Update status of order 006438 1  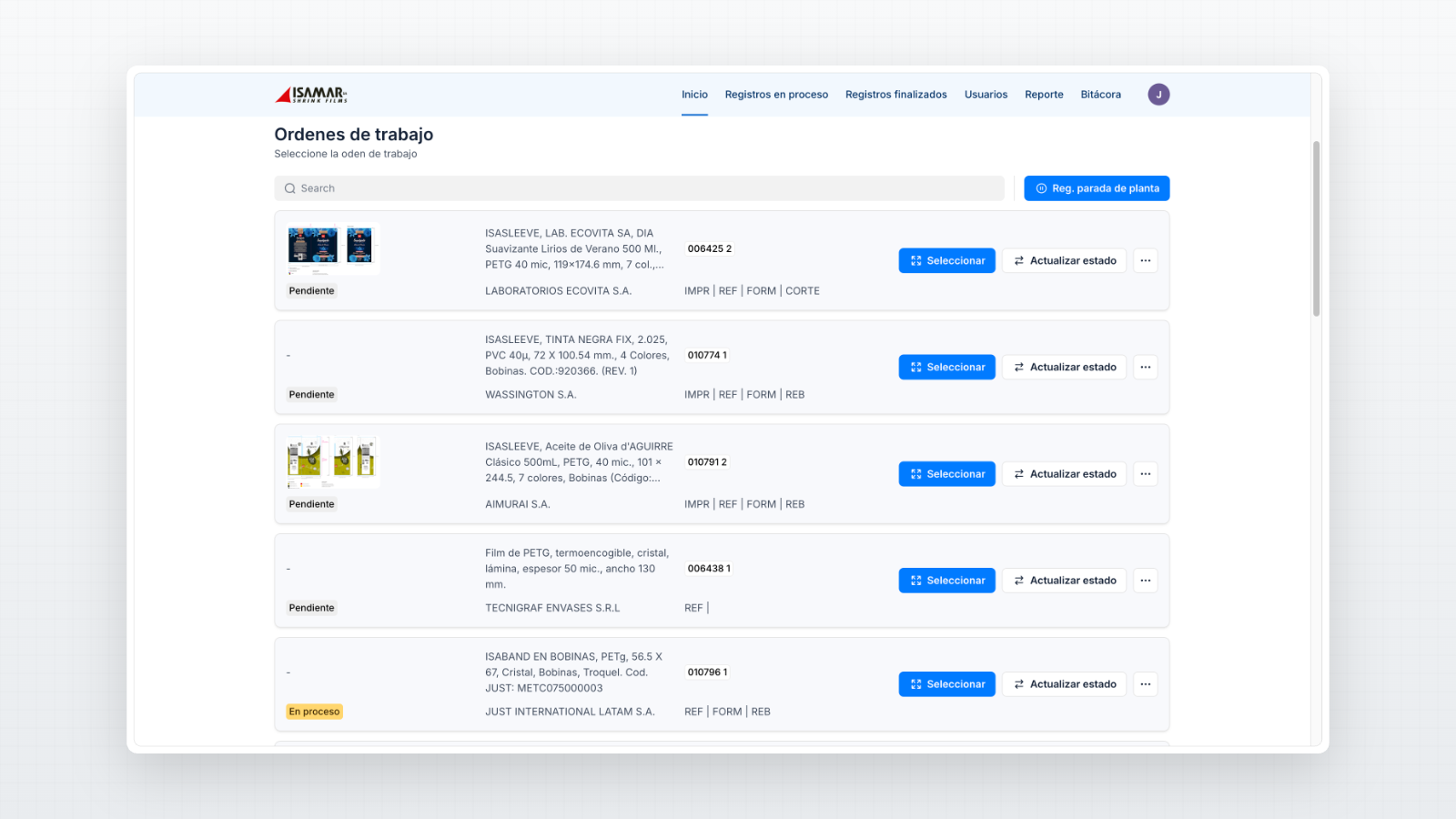click(x=1065, y=581)
